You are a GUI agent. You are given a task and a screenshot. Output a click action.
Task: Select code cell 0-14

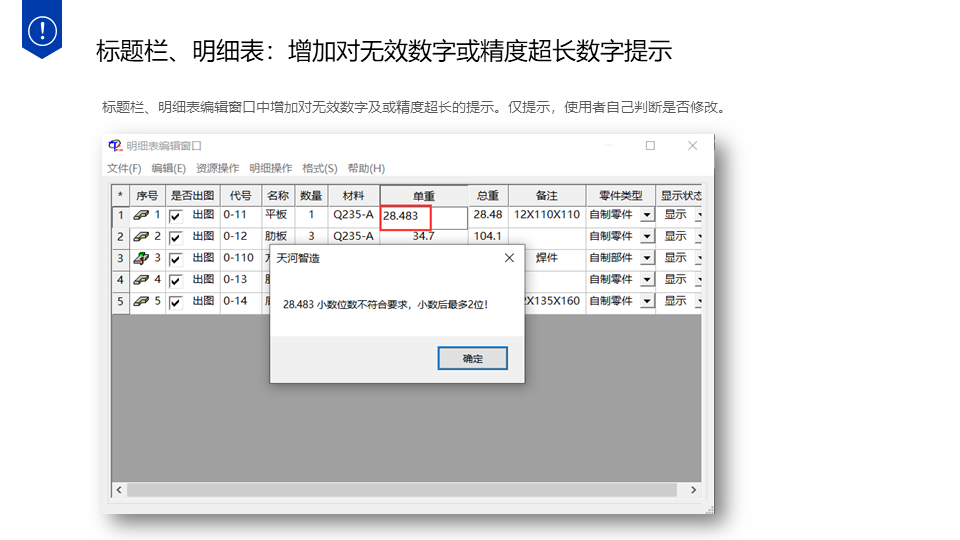[x=241, y=301]
